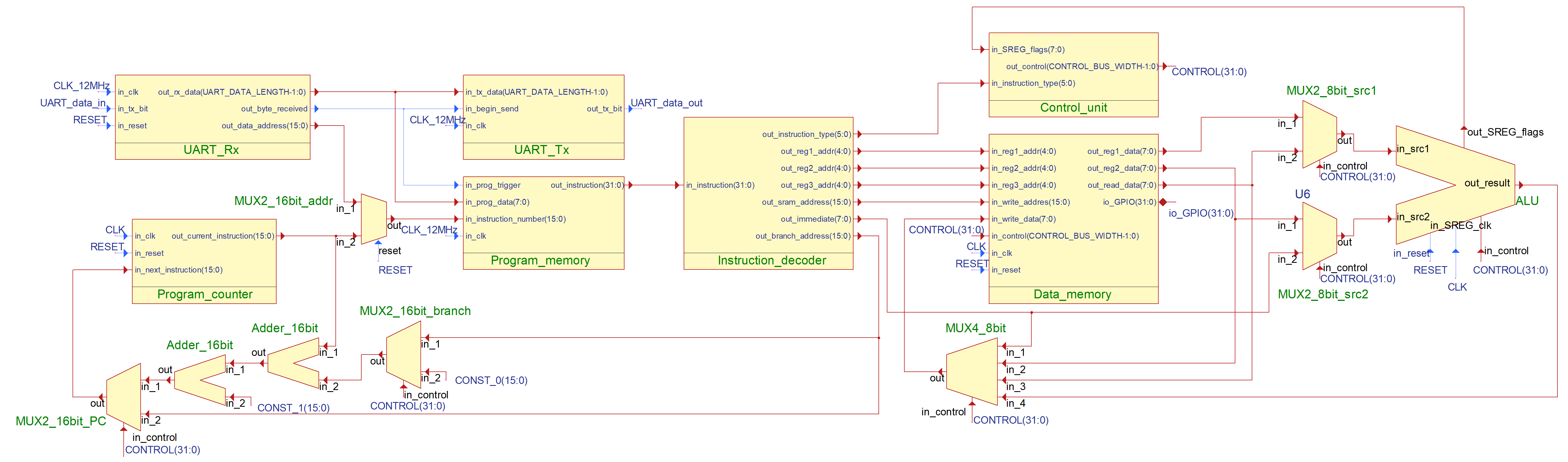Select the U6 instance label
1568x462 pixels.
(1302, 194)
